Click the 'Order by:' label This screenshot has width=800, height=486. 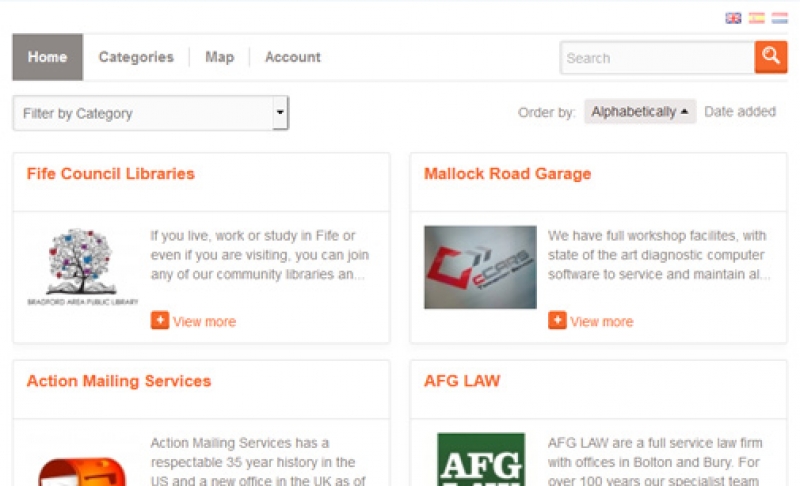click(x=546, y=112)
